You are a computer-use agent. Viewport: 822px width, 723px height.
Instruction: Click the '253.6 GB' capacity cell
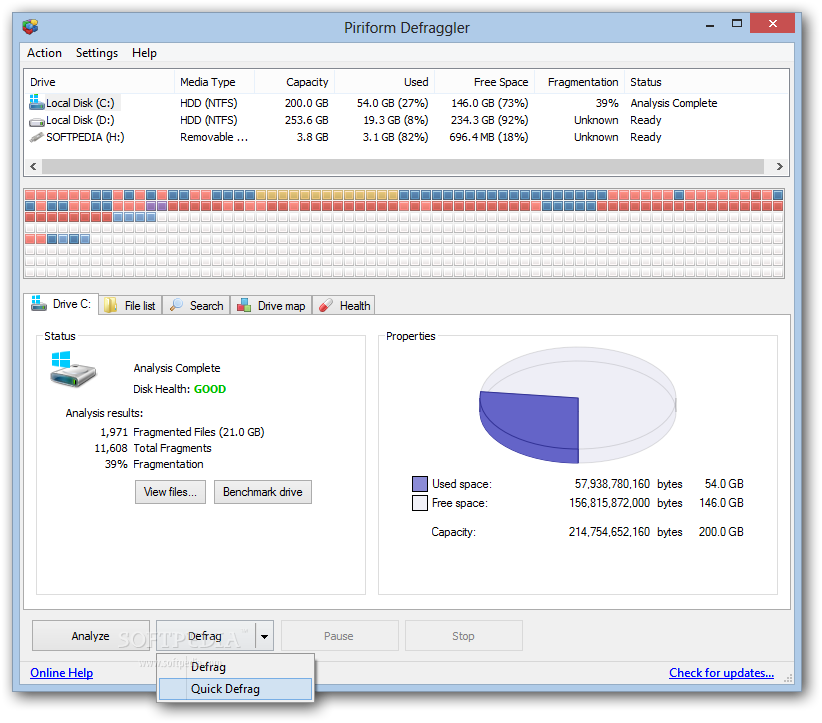pyautogui.click(x=307, y=120)
